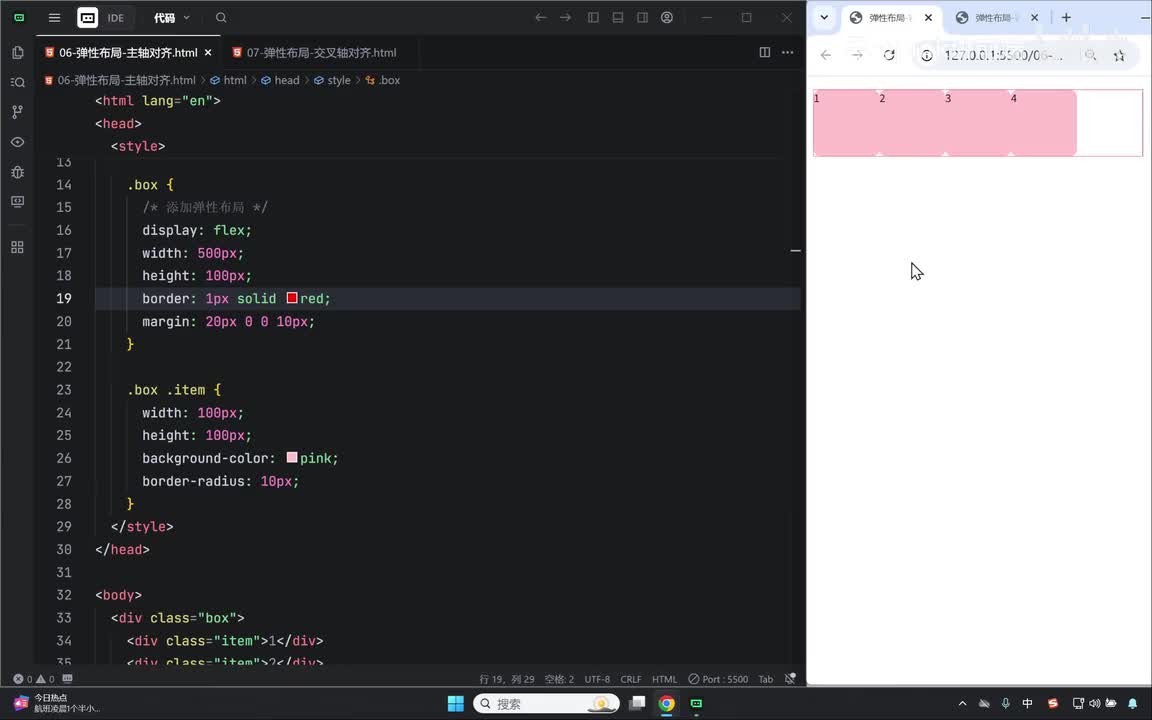Screen dimensions: 1152x720
Task: Open the Source Control view
Action: click(x=18, y=112)
